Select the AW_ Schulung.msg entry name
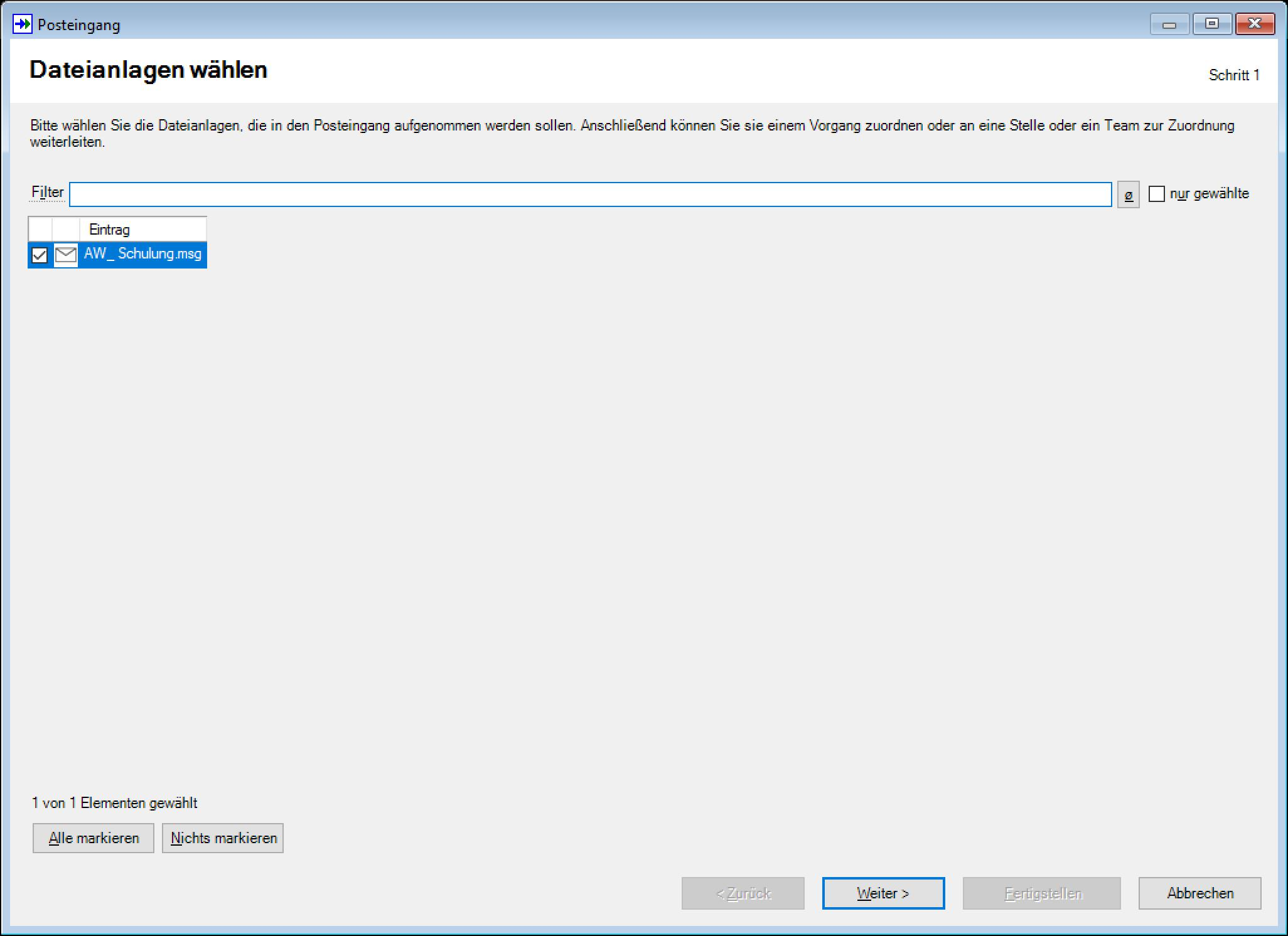 (x=142, y=254)
